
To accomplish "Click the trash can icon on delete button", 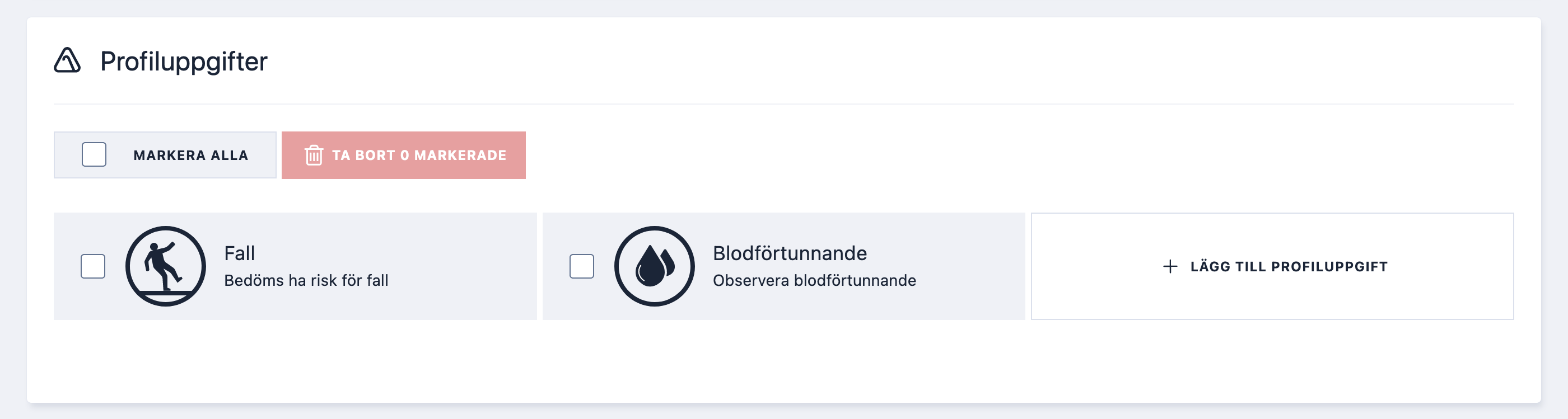I will pyautogui.click(x=314, y=155).
